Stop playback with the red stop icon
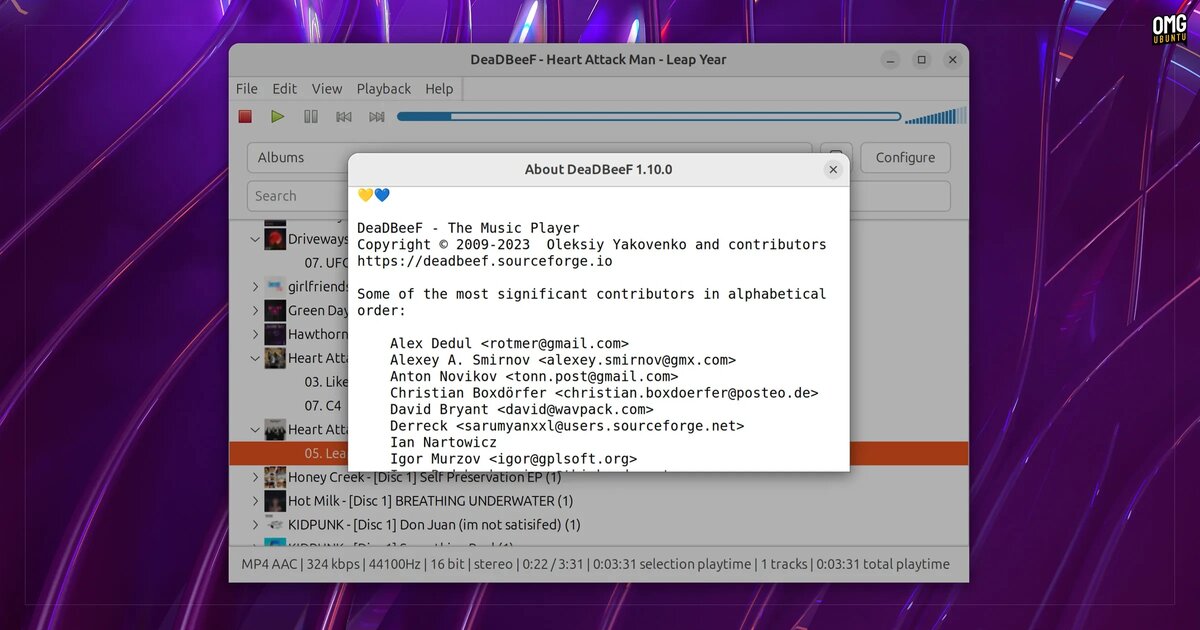1200x630 pixels. pyautogui.click(x=244, y=116)
